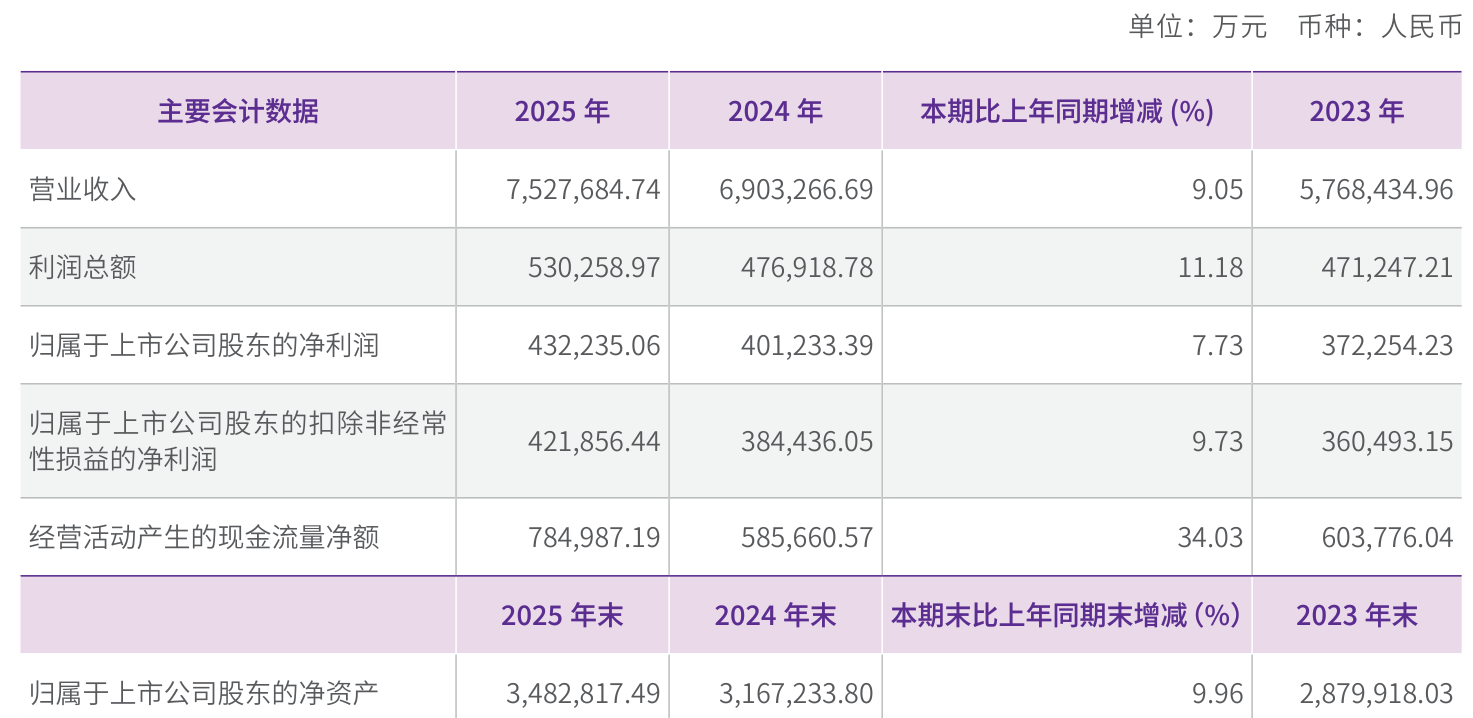Select the 2023 年末 header cell
This screenshot has height=718, width=1473.
click(x=1357, y=615)
